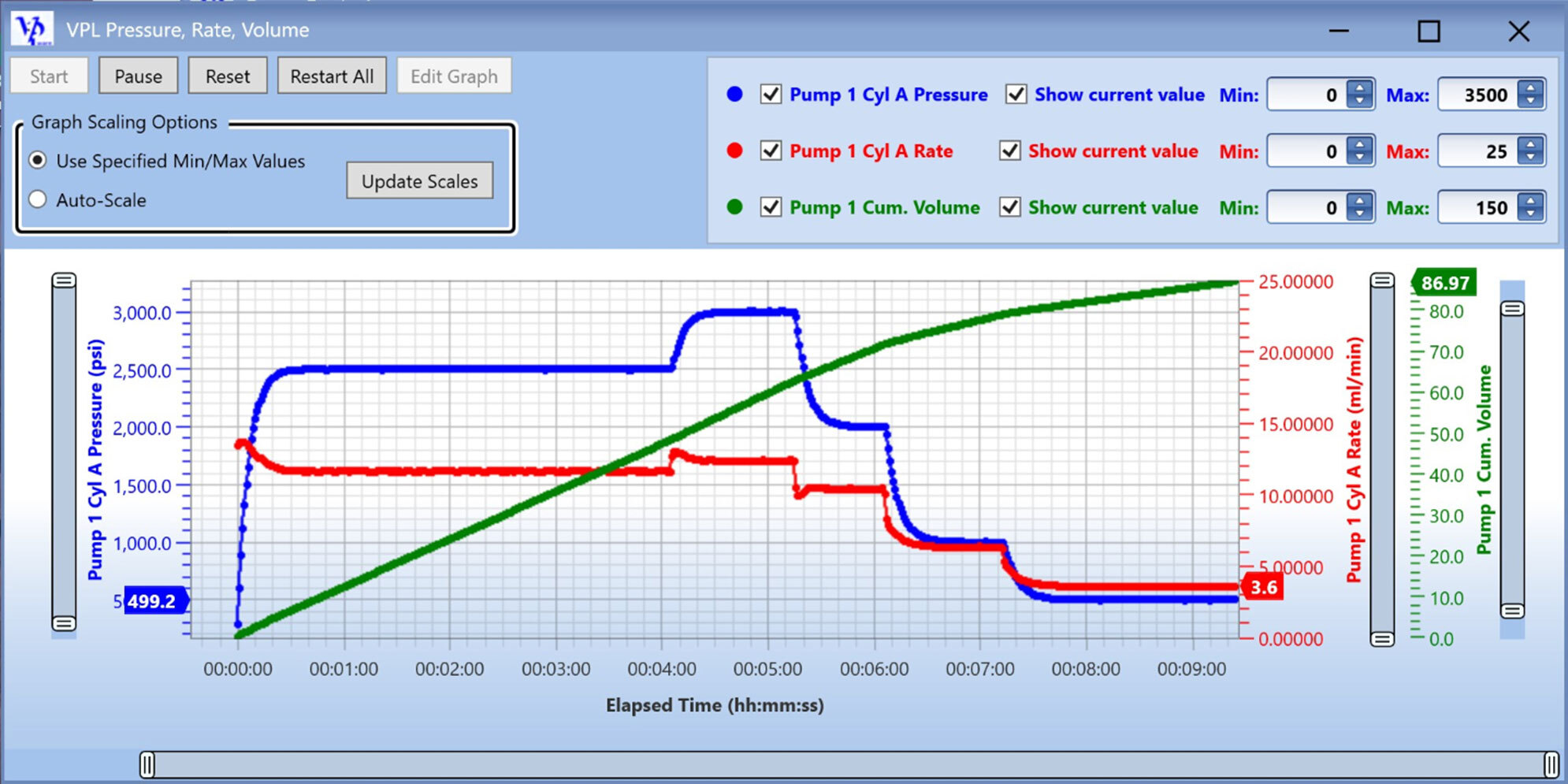
Task: Uncheck the Pump 1 Cyl A Rate series checkbox
Action: [x=771, y=150]
